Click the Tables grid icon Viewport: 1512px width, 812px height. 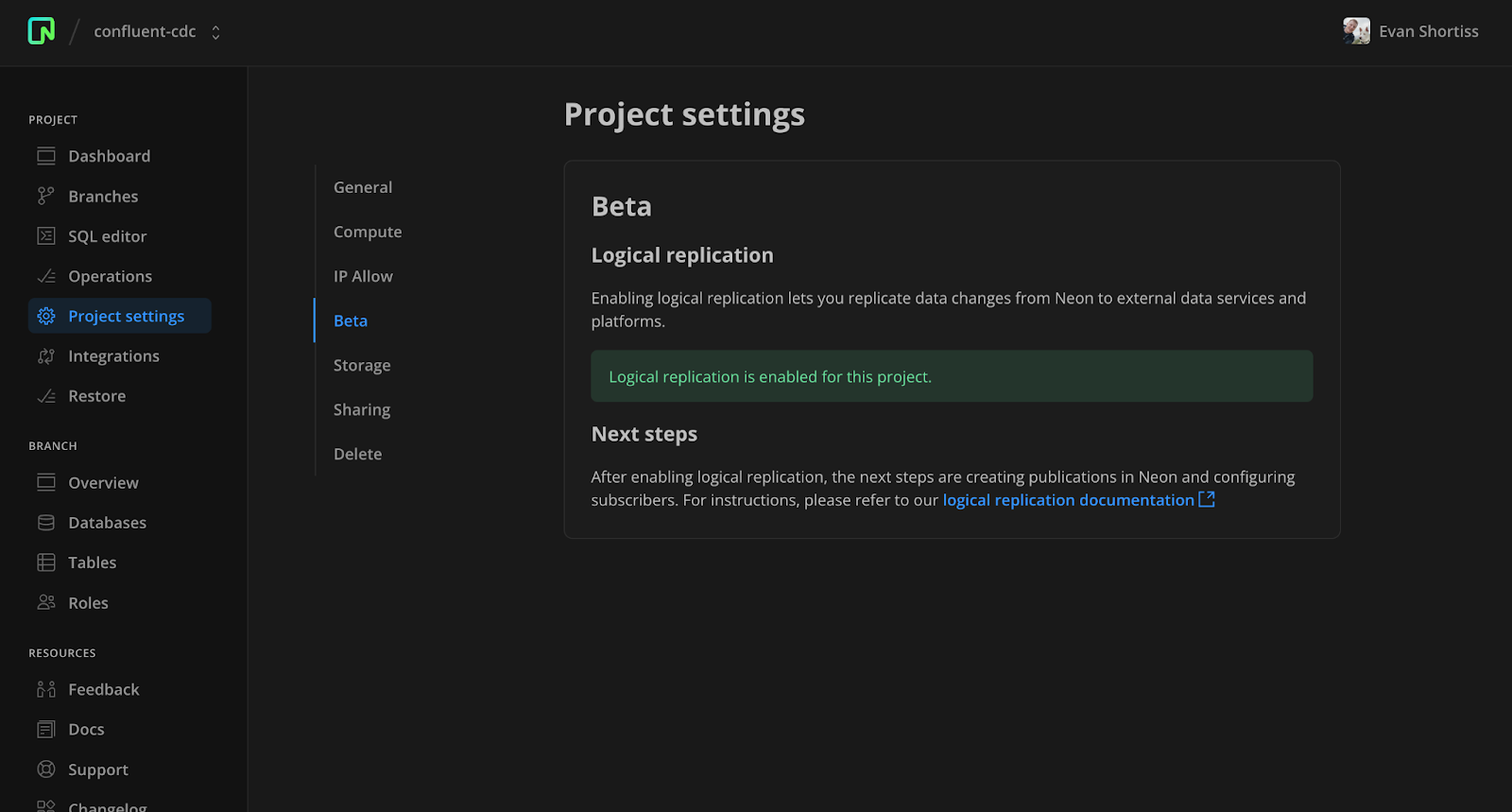click(x=46, y=562)
